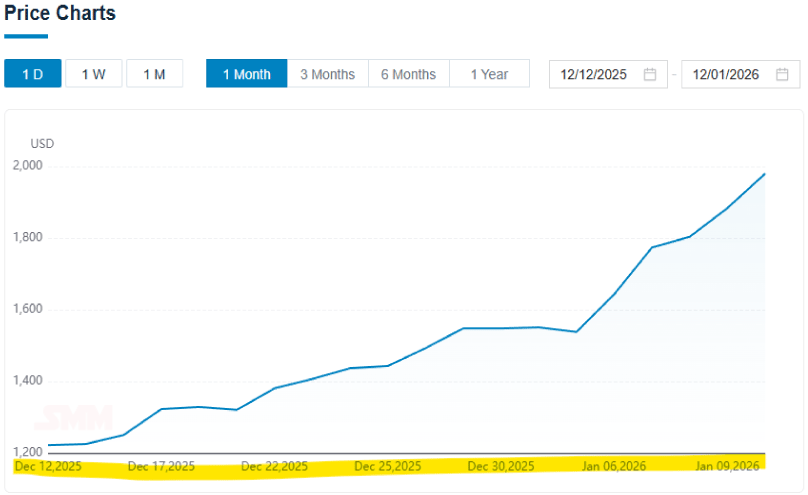Click the USD currency label
The height and width of the screenshot is (495, 808).
click(42, 144)
